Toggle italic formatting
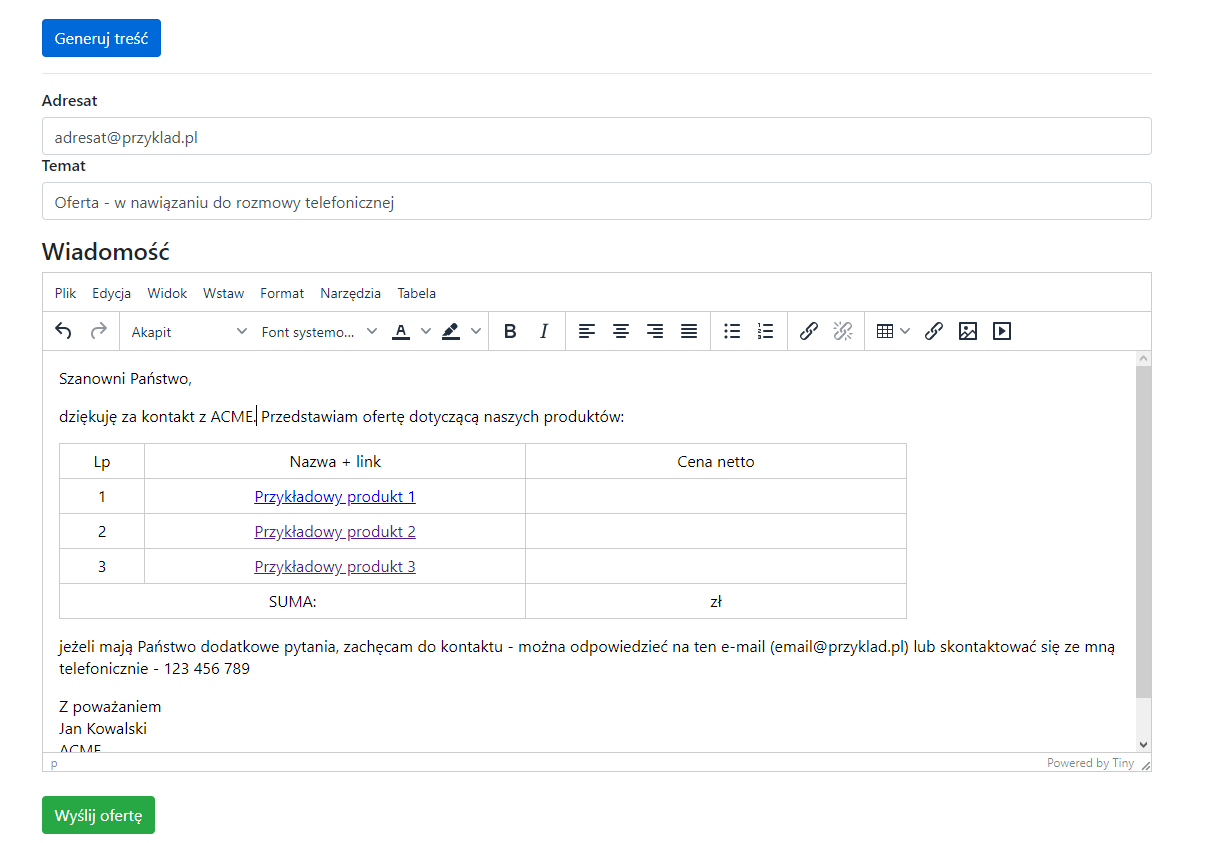The width and height of the screenshot is (1212, 843). [x=544, y=331]
